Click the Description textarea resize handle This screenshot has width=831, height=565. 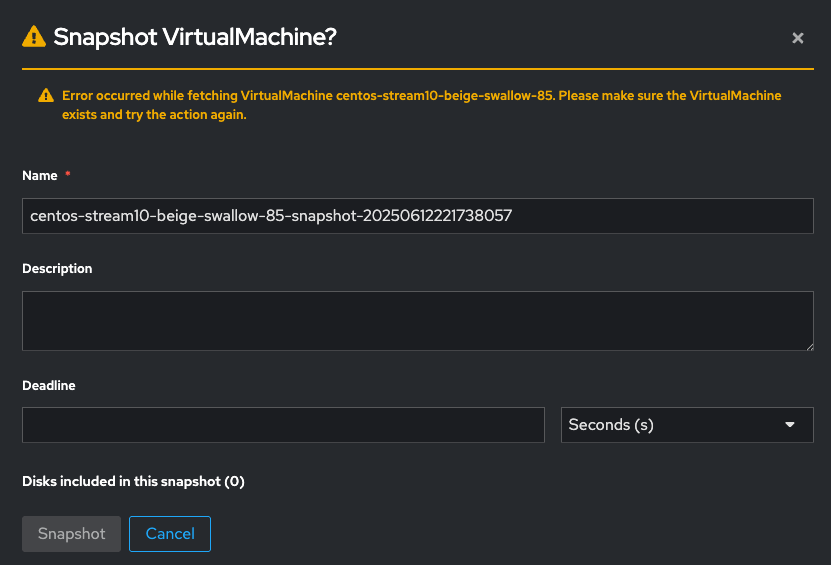coord(808,345)
